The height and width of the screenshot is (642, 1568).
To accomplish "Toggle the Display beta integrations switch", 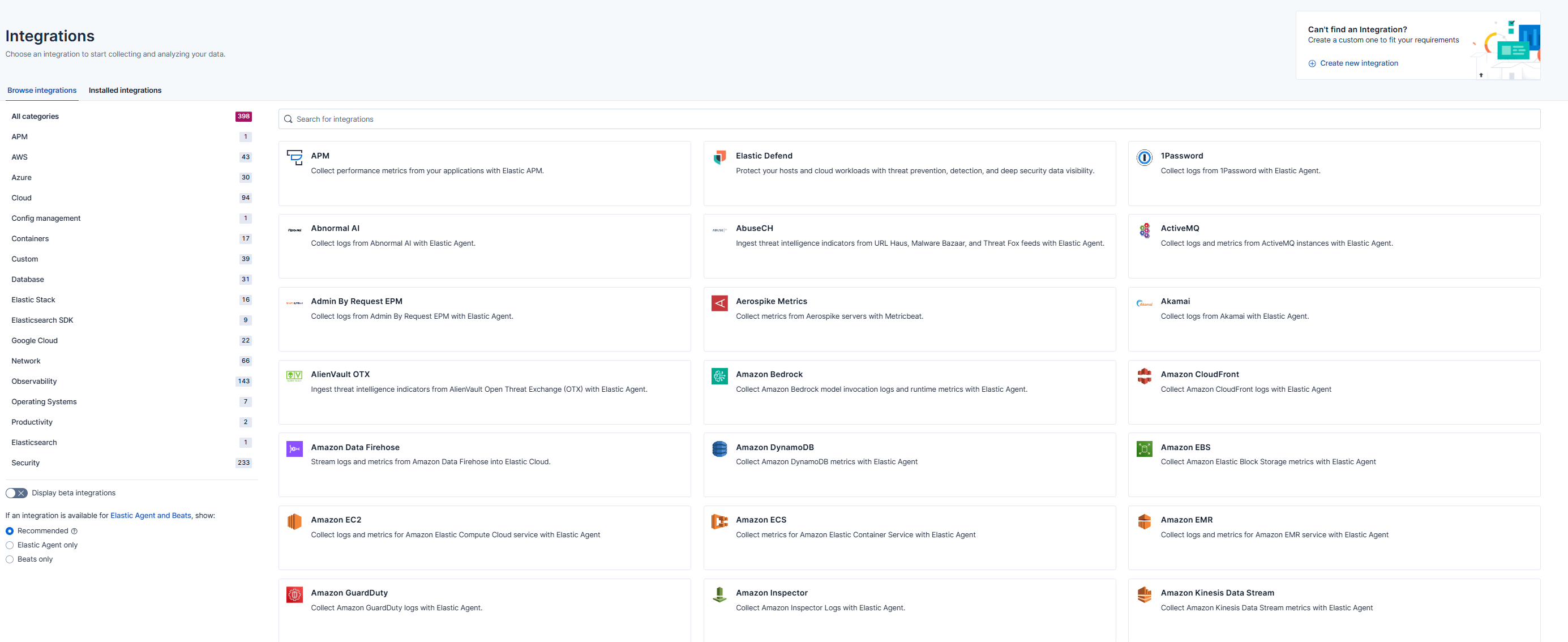I will pyautogui.click(x=16, y=493).
